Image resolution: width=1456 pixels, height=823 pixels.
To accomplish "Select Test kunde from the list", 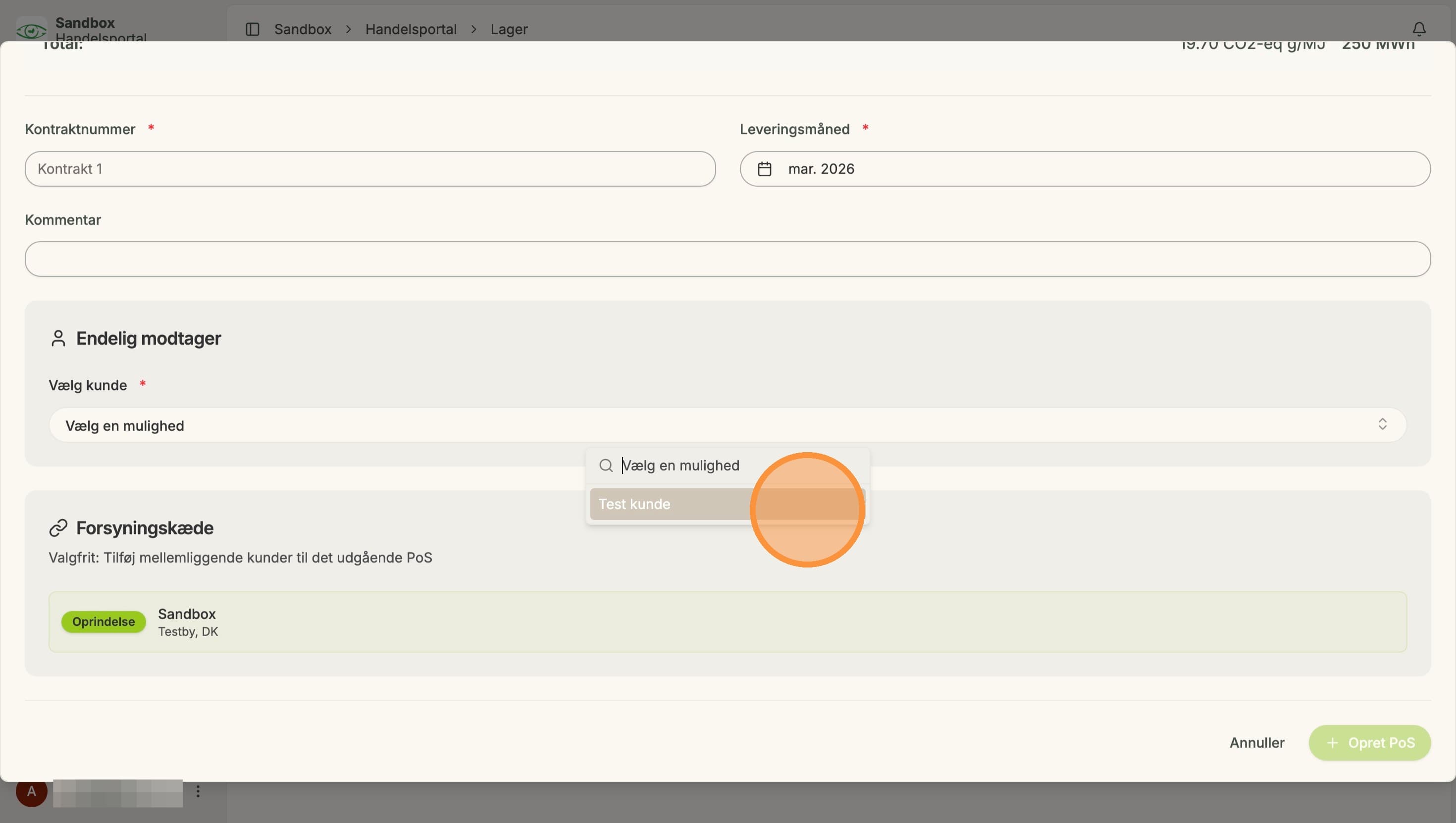I will [x=728, y=504].
